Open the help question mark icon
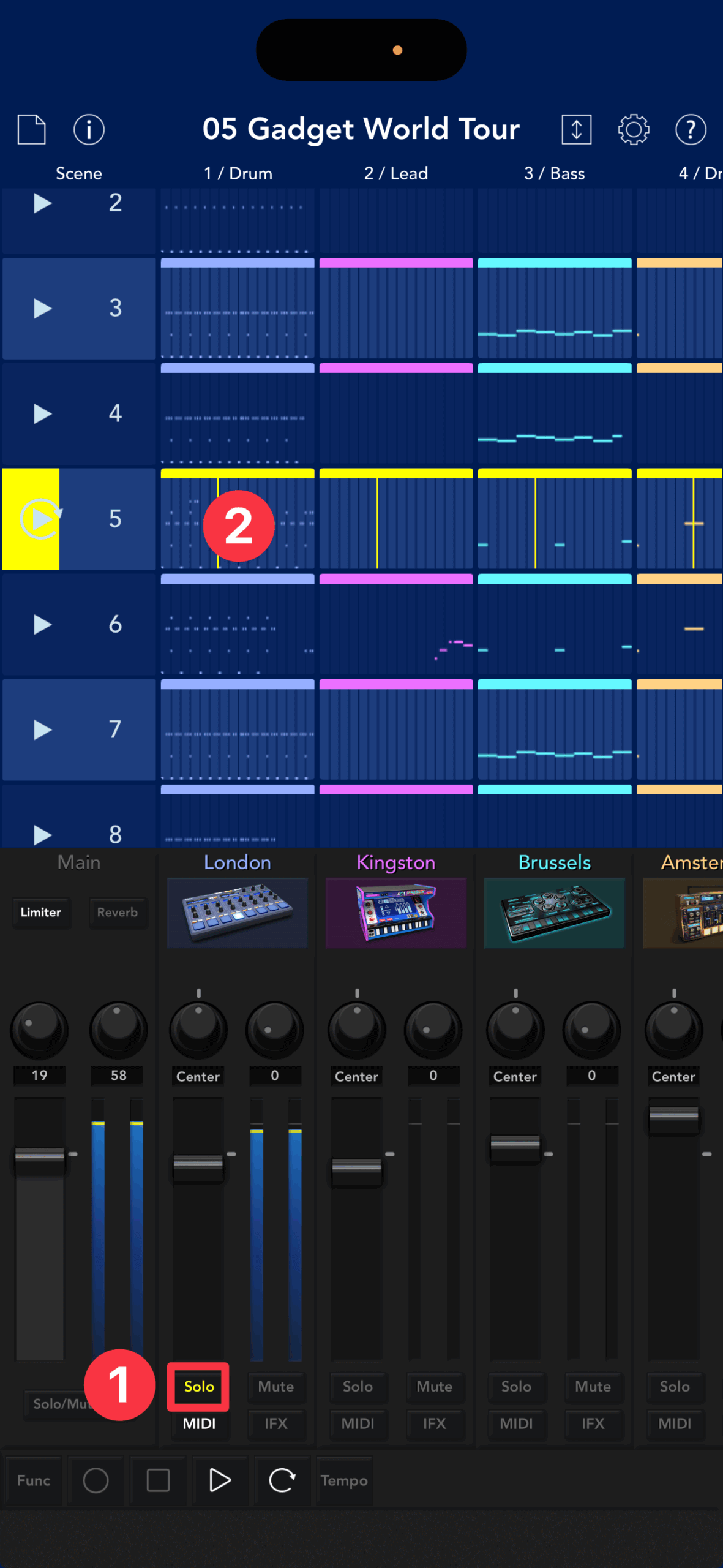The height and width of the screenshot is (1568, 723). pos(691,129)
